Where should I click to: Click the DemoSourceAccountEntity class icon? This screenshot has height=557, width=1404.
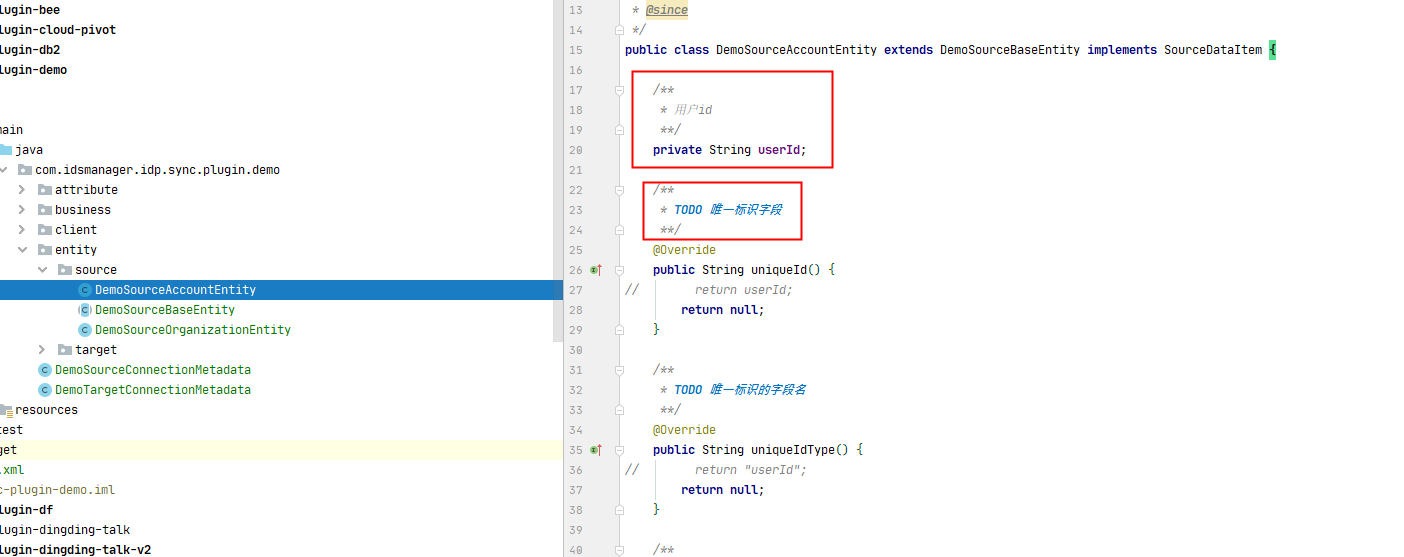click(85, 290)
